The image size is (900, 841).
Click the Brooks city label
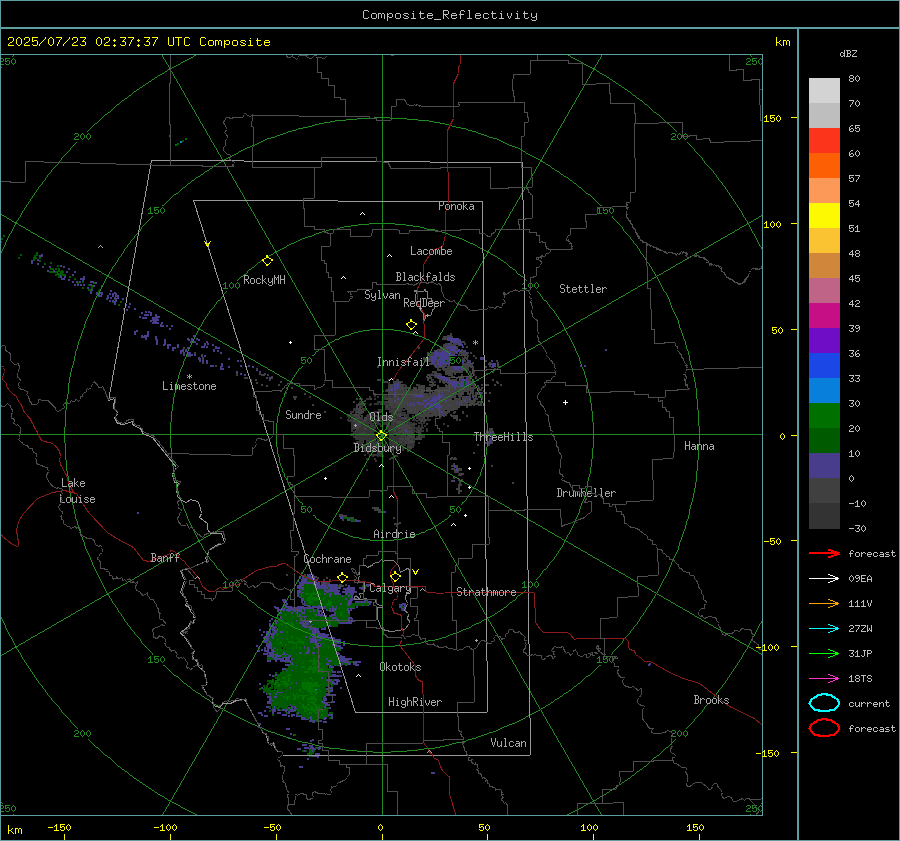(x=711, y=700)
